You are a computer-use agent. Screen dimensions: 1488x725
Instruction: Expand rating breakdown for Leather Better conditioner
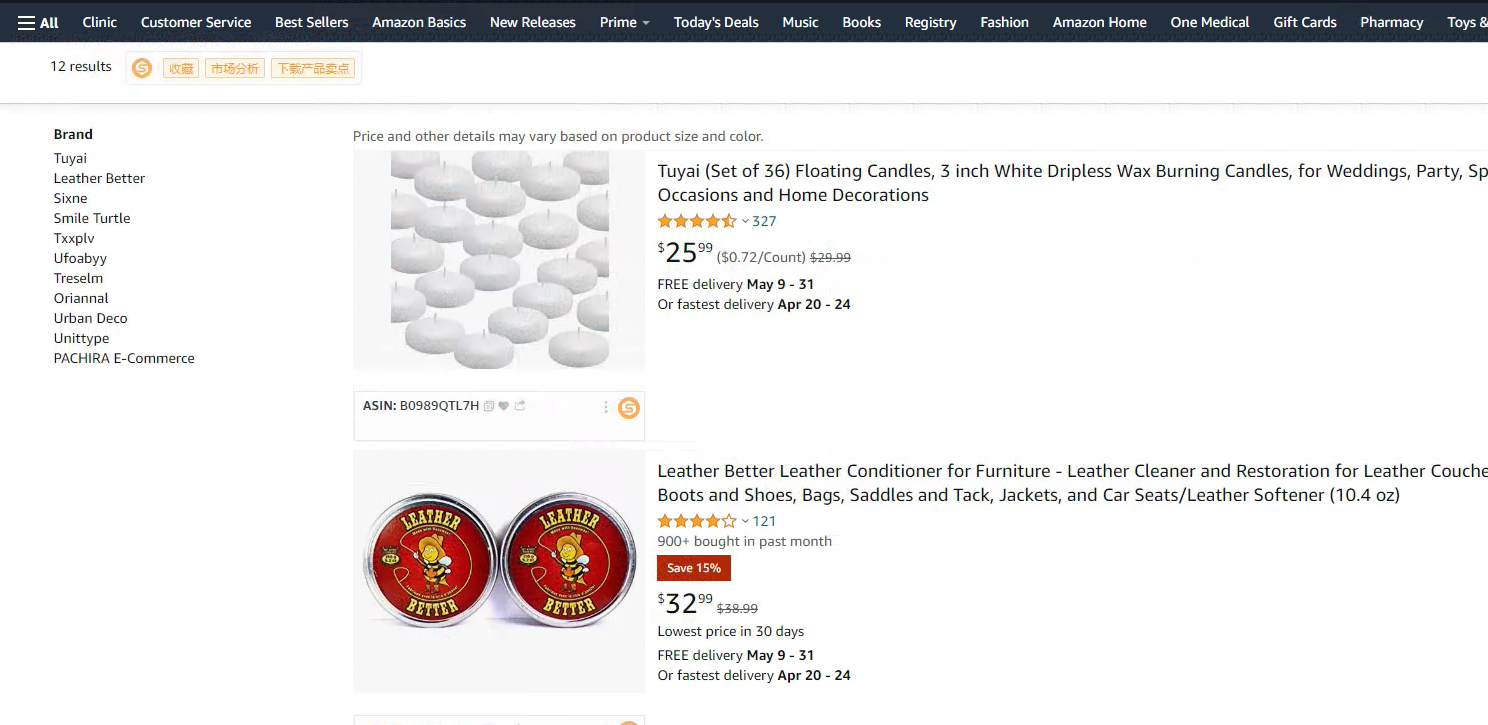point(745,521)
